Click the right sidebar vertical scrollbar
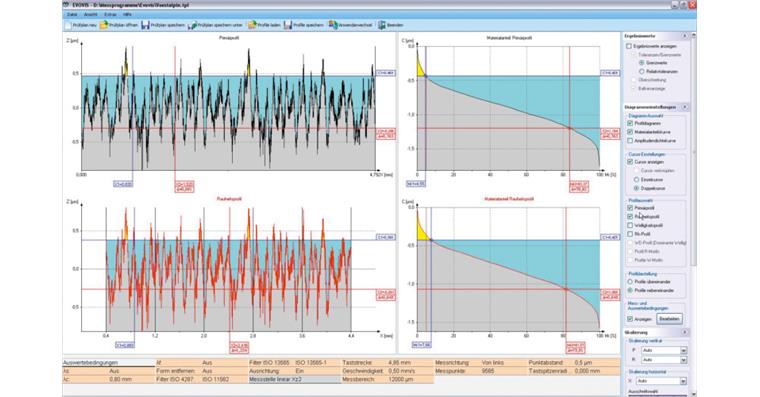The height and width of the screenshot is (397, 760). pos(694,152)
